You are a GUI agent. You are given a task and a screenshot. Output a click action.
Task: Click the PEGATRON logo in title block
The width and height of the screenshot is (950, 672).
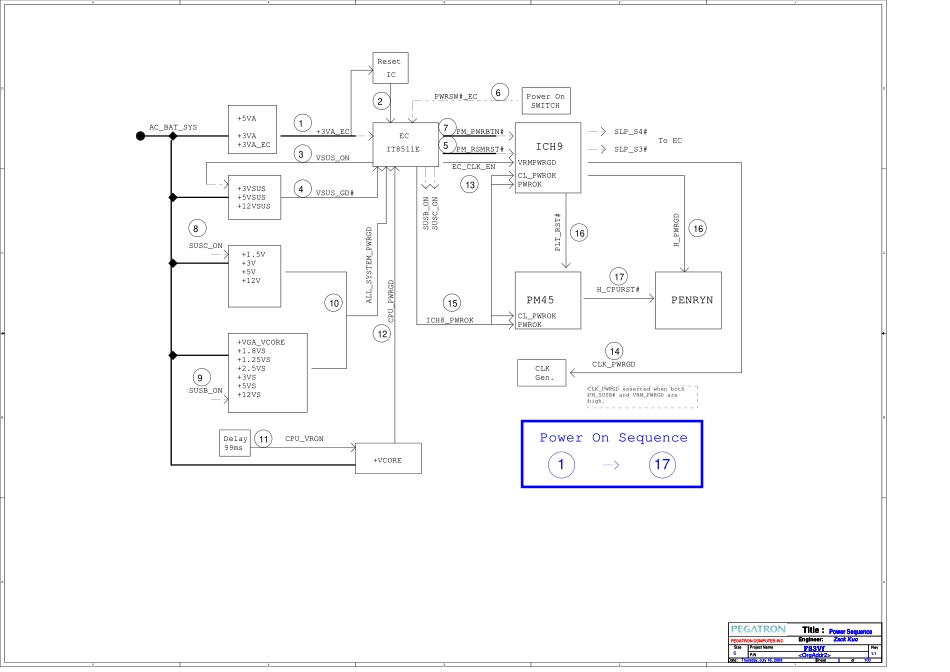click(x=758, y=629)
